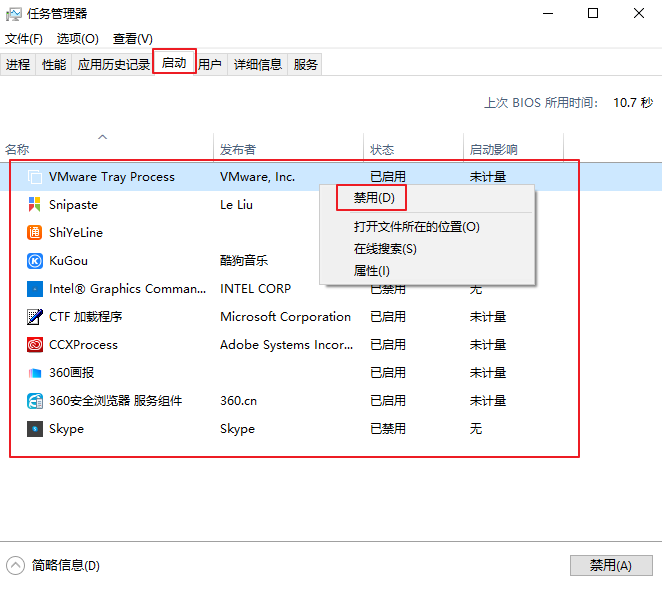Collapse to 简略信息 view
Screen dimensions: 662x590
click(55, 565)
